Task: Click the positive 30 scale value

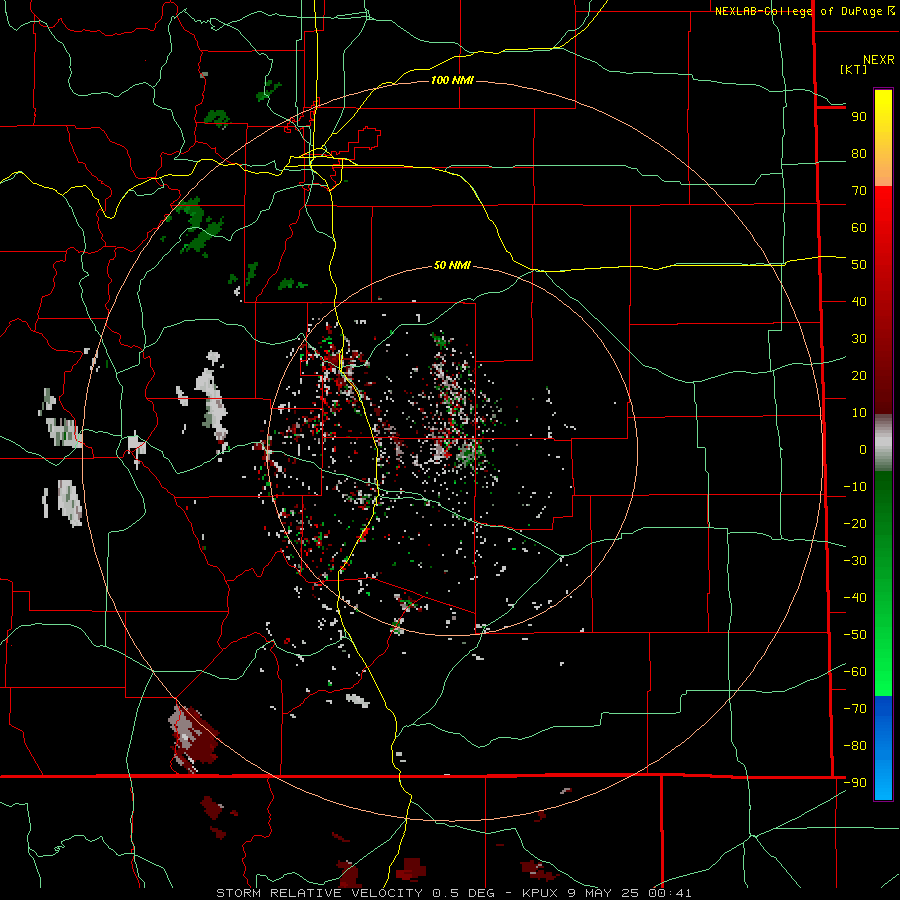Action: tap(859, 339)
